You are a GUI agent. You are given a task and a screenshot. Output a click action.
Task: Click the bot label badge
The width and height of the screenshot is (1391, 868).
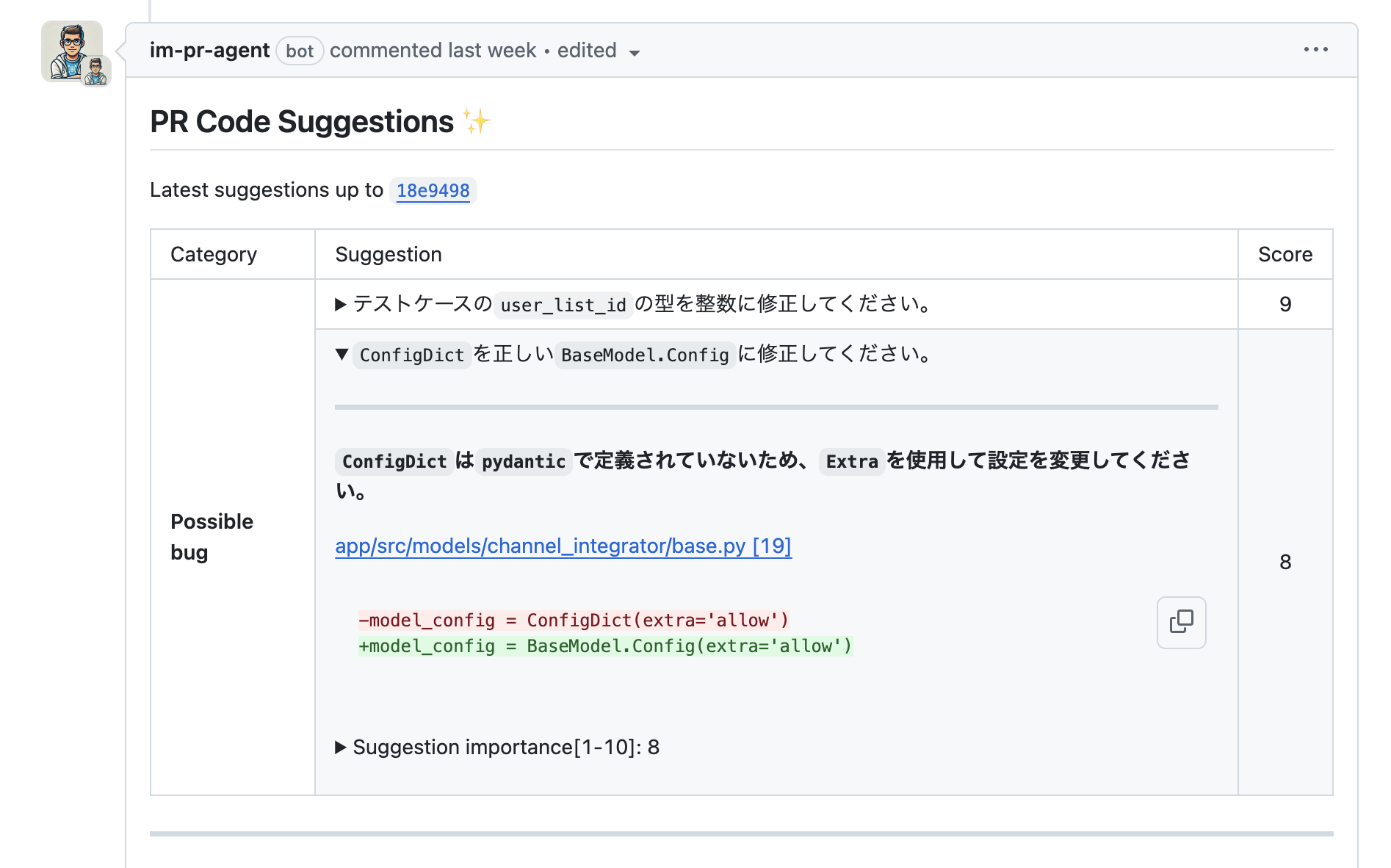click(x=300, y=51)
